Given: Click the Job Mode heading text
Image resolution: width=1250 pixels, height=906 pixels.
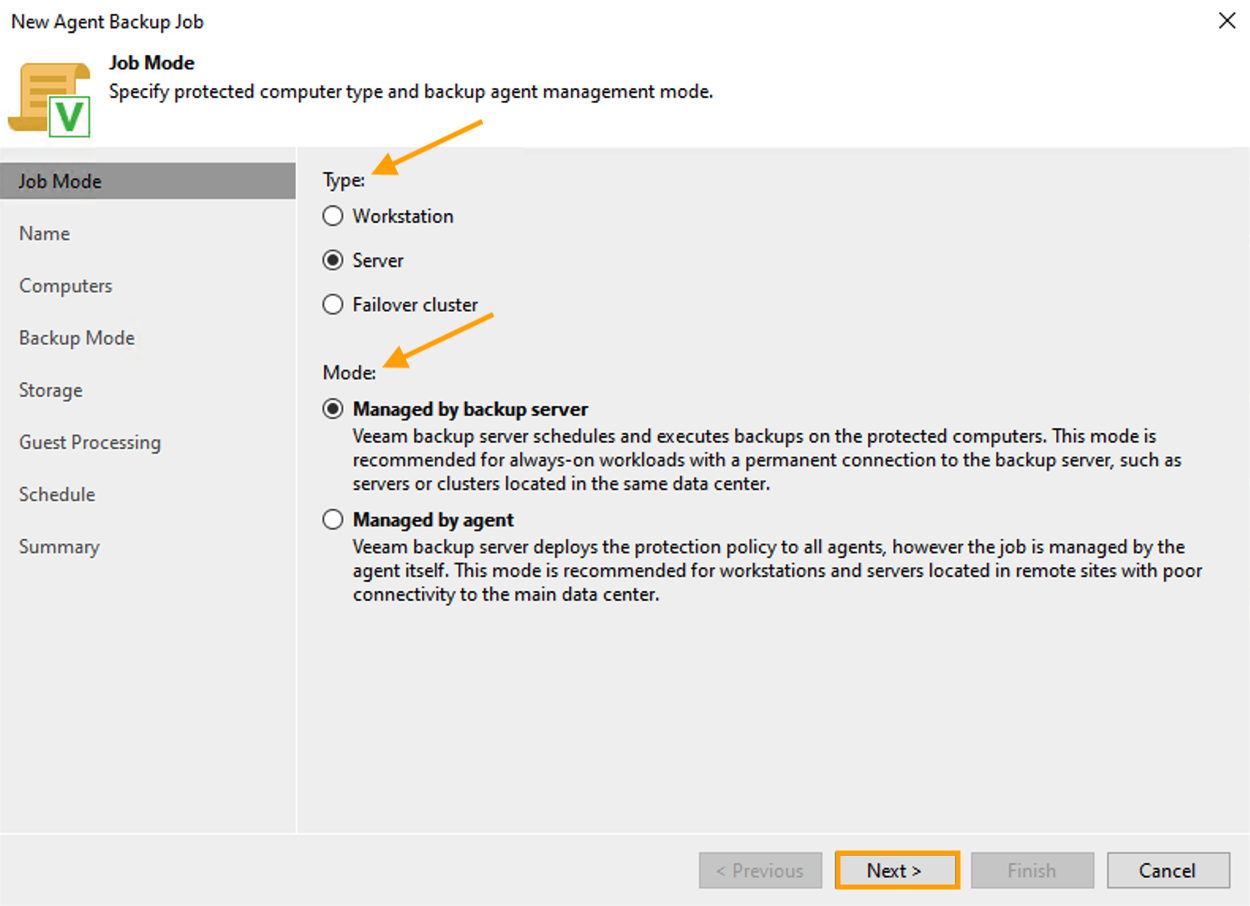Looking at the screenshot, I should click(x=151, y=63).
